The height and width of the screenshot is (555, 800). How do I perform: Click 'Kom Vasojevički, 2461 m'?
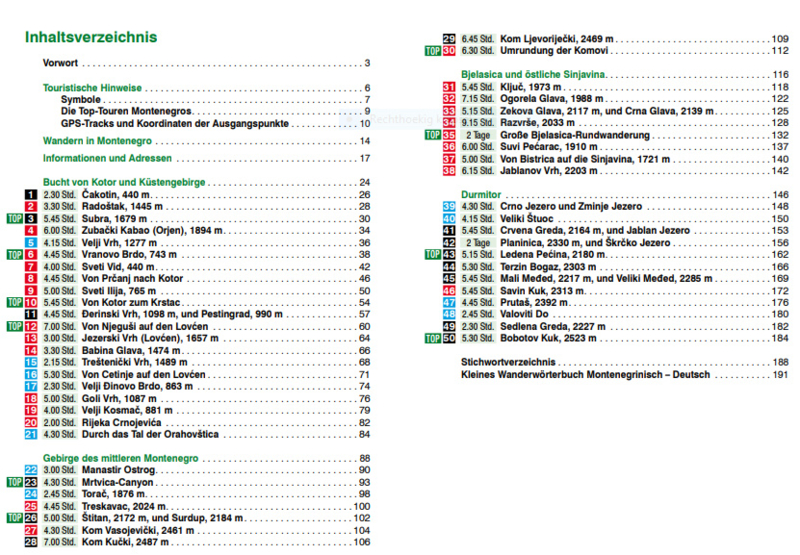point(138,531)
